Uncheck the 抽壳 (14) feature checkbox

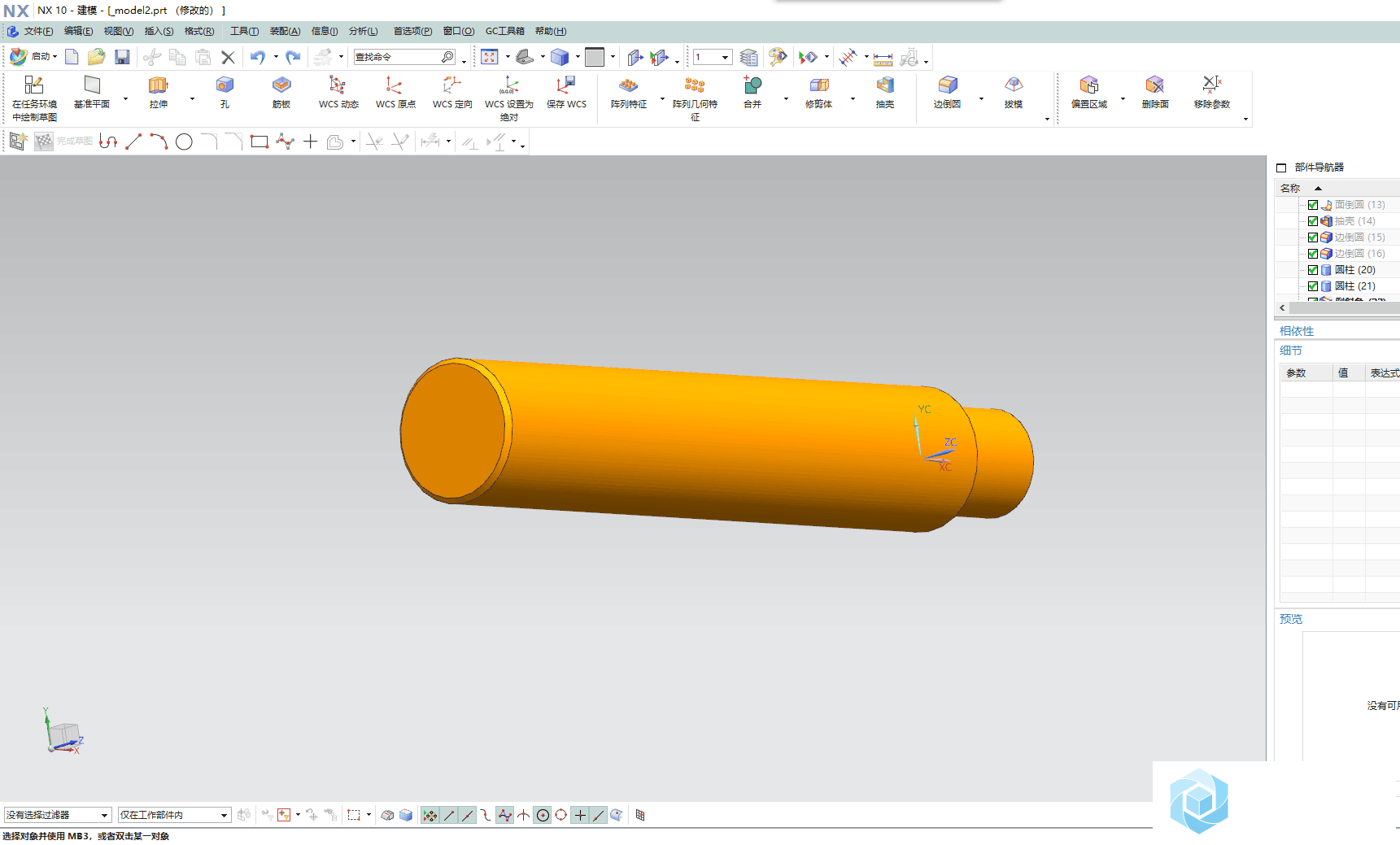(x=1313, y=221)
